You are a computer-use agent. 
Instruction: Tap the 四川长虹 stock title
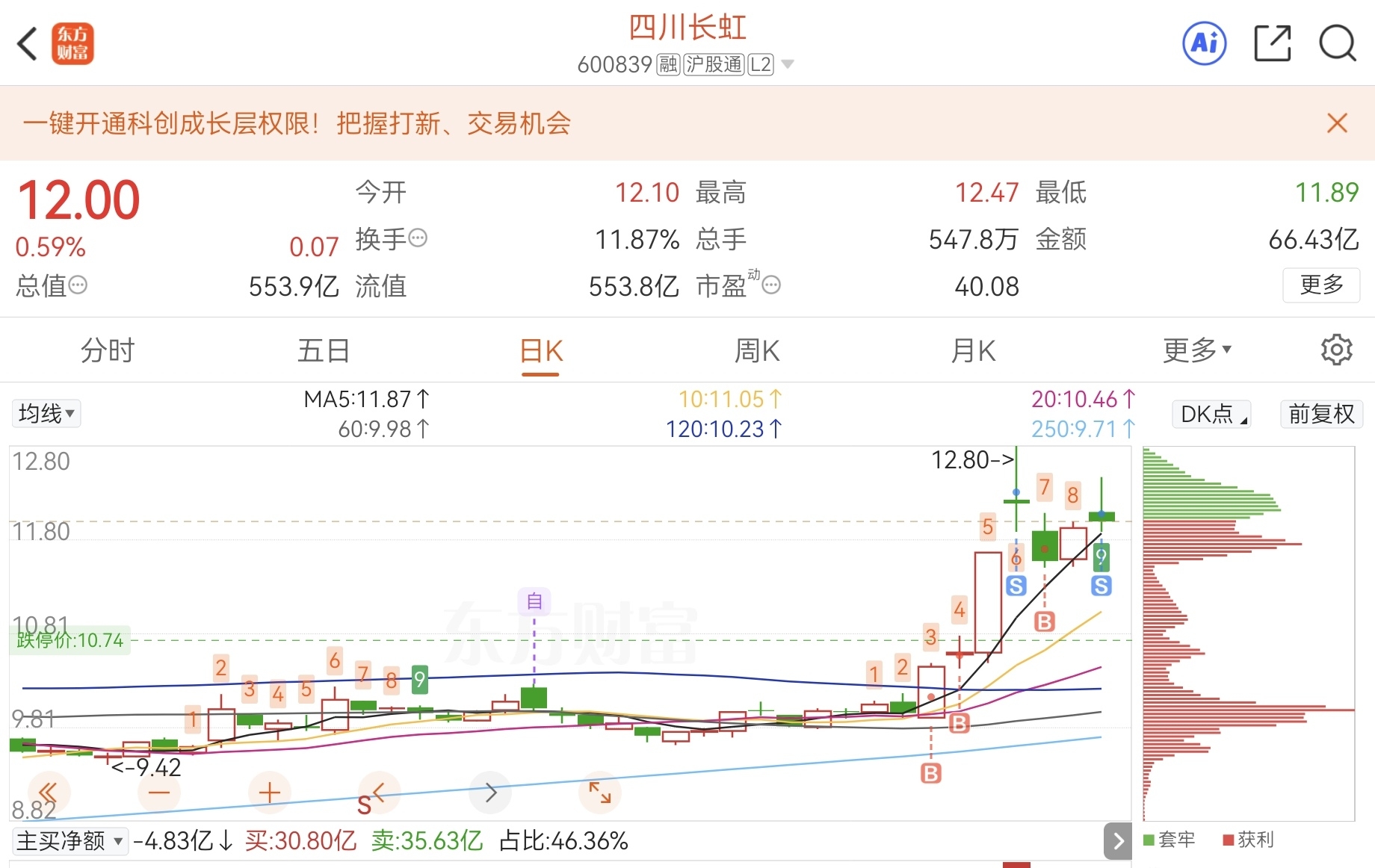687,28
